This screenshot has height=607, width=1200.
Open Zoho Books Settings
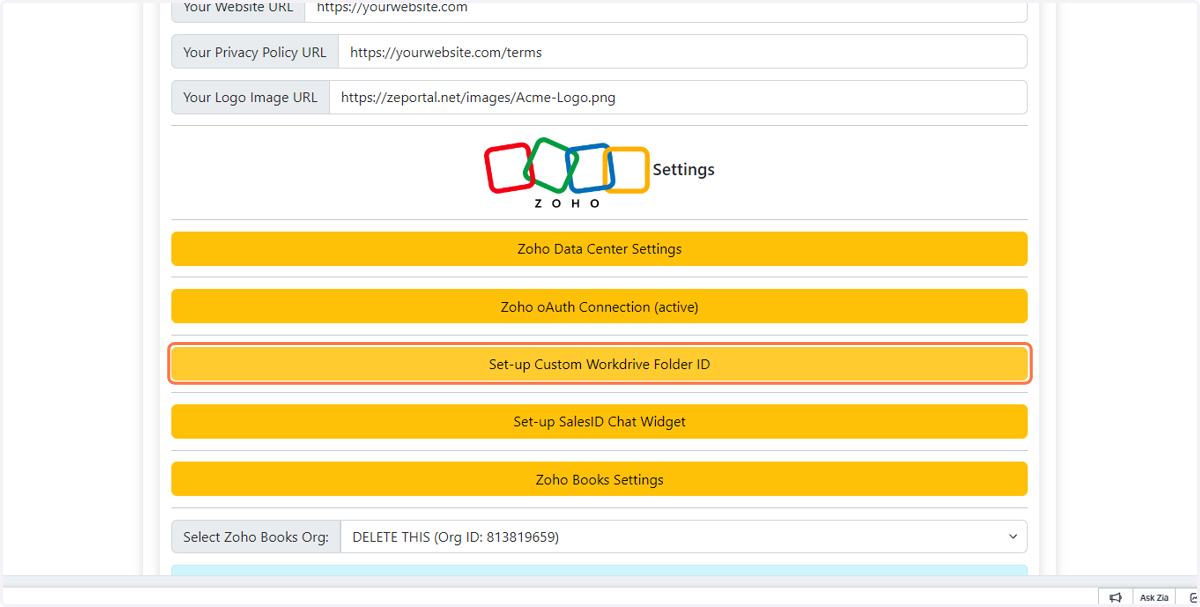[599, 480]
